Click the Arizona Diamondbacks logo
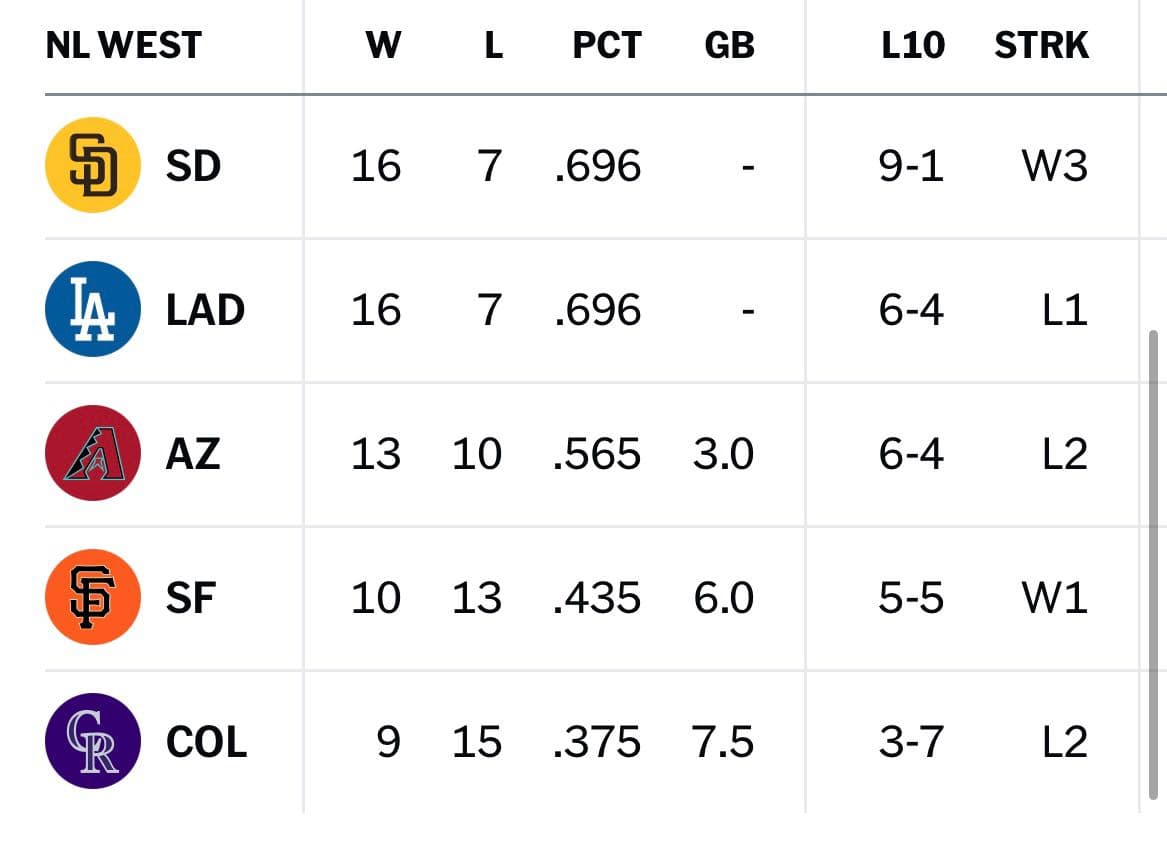This screenshot has width=1167, height=841. click(93, 453)
